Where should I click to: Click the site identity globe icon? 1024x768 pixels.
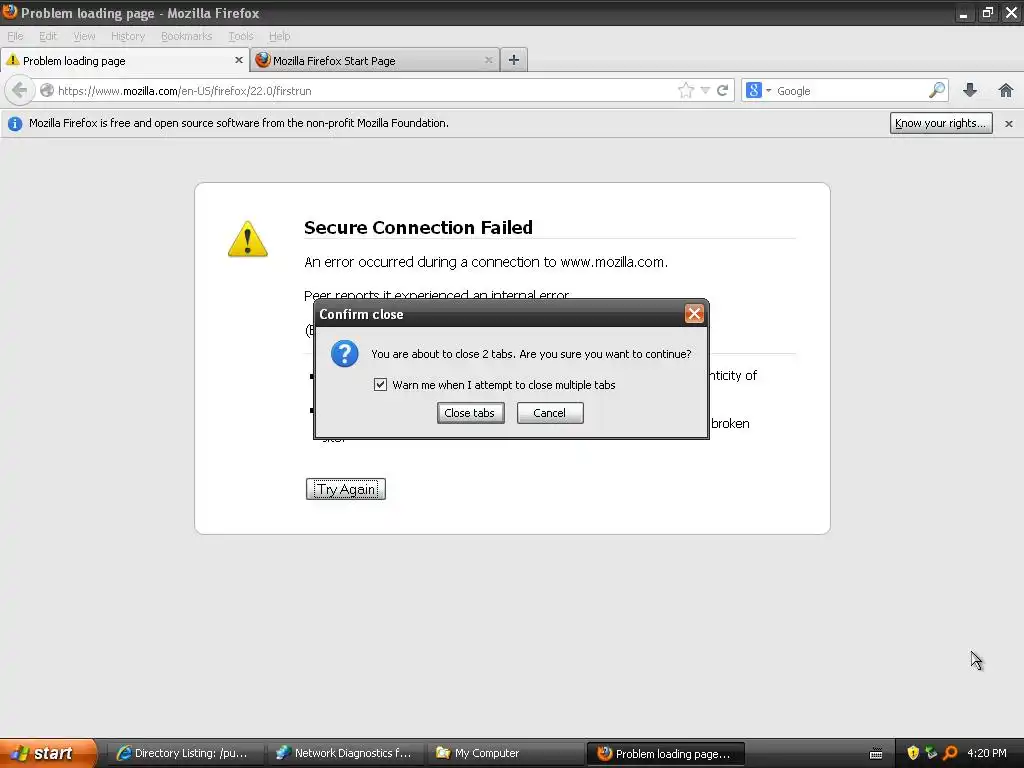point(46,91)
